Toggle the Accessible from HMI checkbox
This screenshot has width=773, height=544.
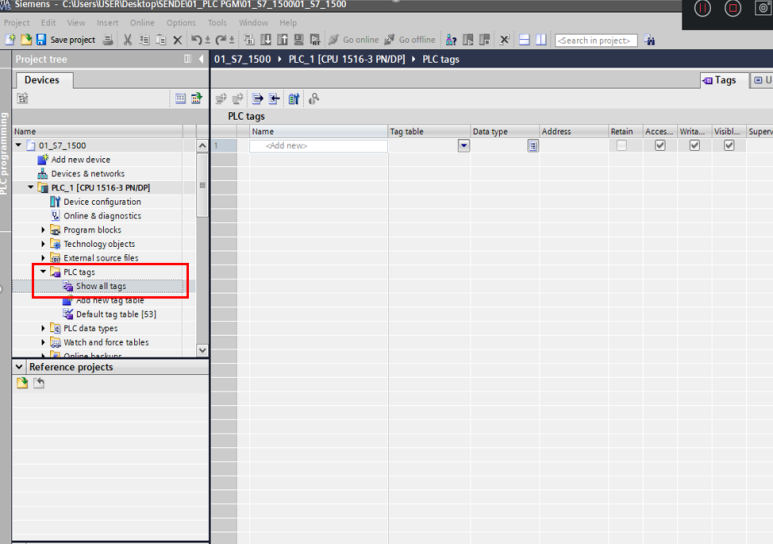pyautogui.click(x=660, y=145)
